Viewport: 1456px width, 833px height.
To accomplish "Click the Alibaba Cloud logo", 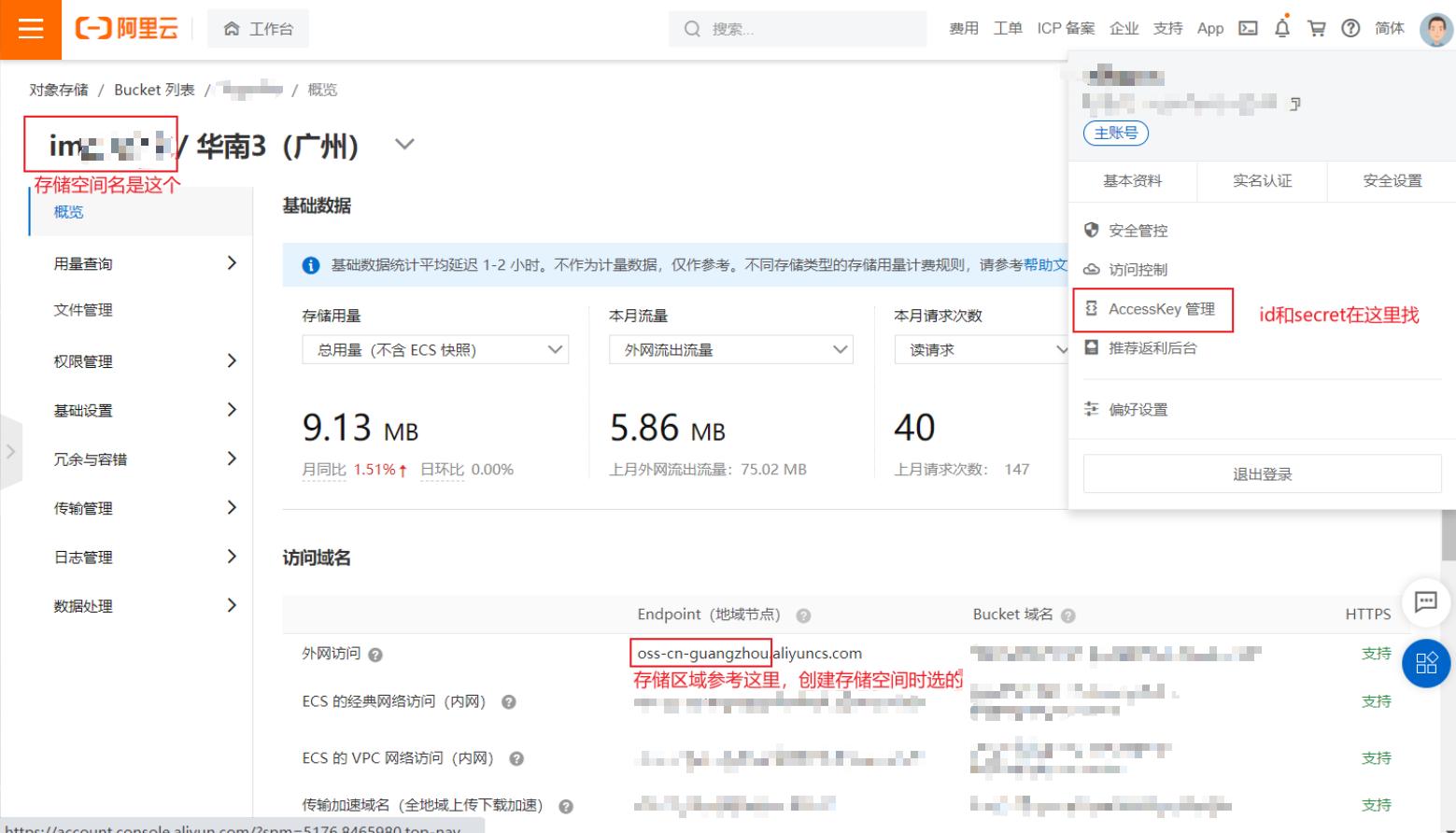I will 127,29.
